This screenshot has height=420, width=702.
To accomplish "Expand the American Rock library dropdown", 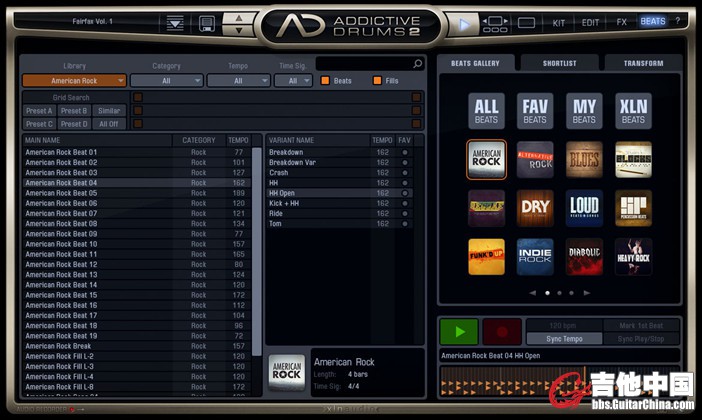I will 74,80.
